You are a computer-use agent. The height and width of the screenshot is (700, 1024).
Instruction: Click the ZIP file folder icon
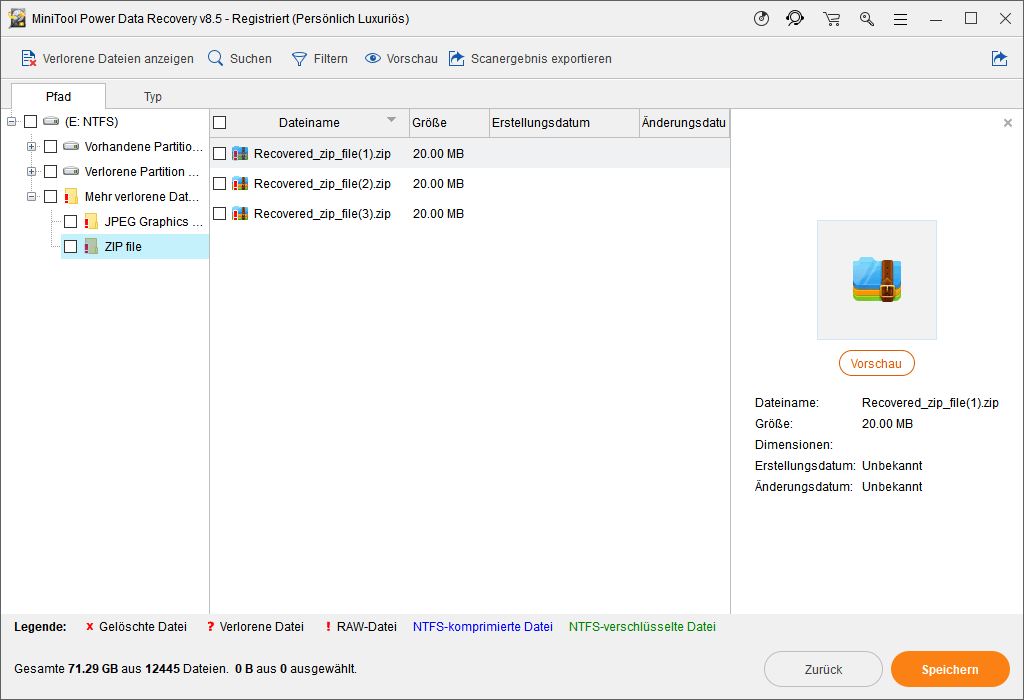(x=91, y=246)
